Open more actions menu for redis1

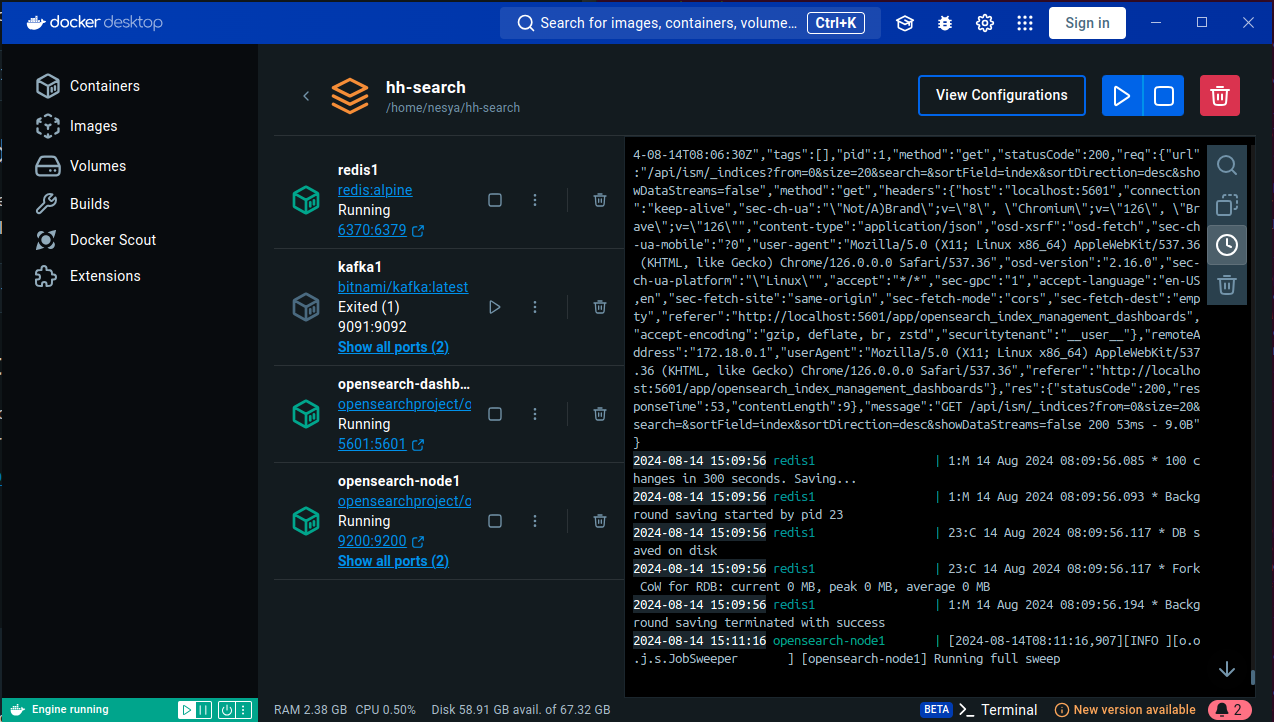[535, 200]
